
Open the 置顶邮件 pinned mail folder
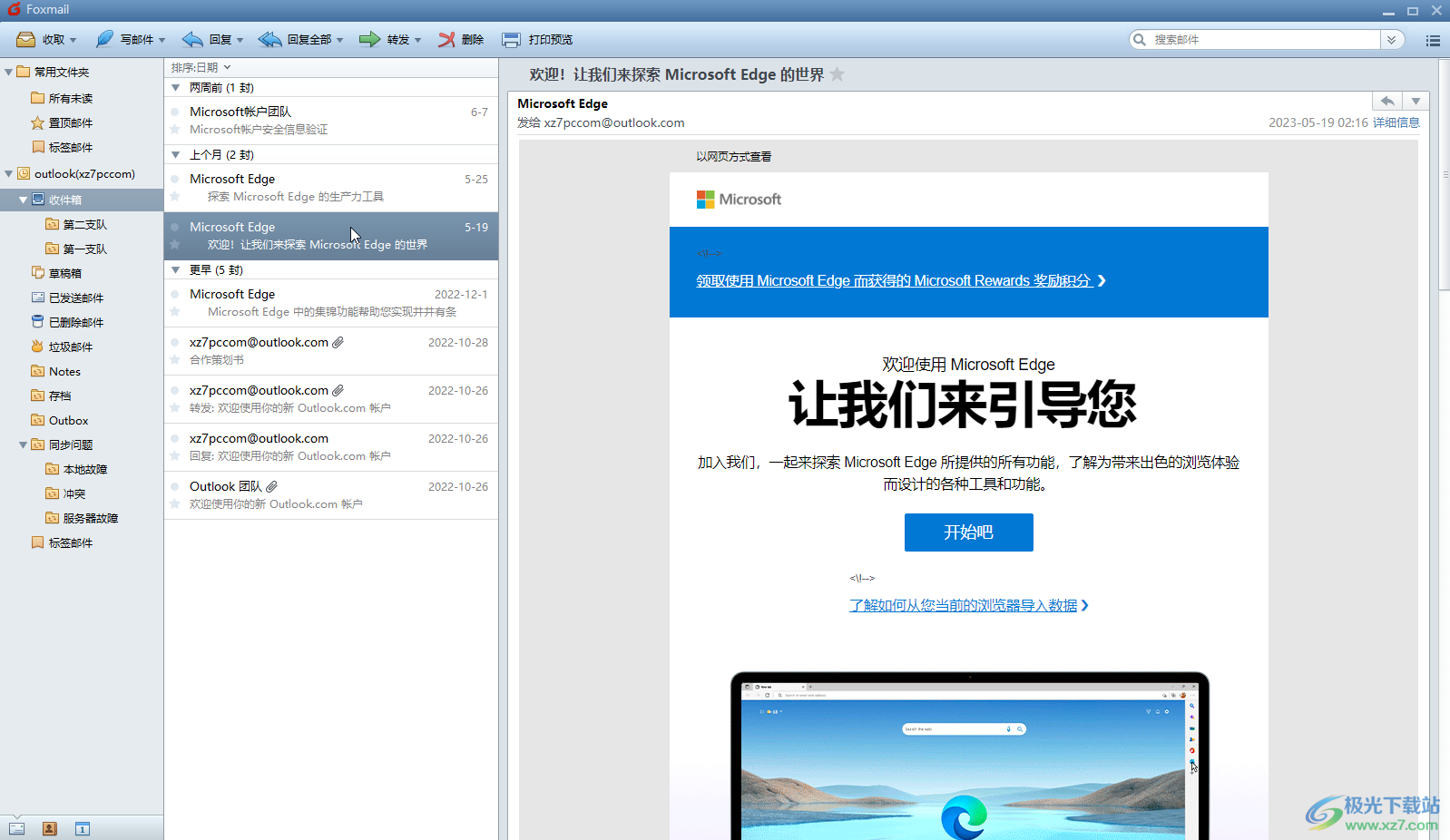(62, 122)
